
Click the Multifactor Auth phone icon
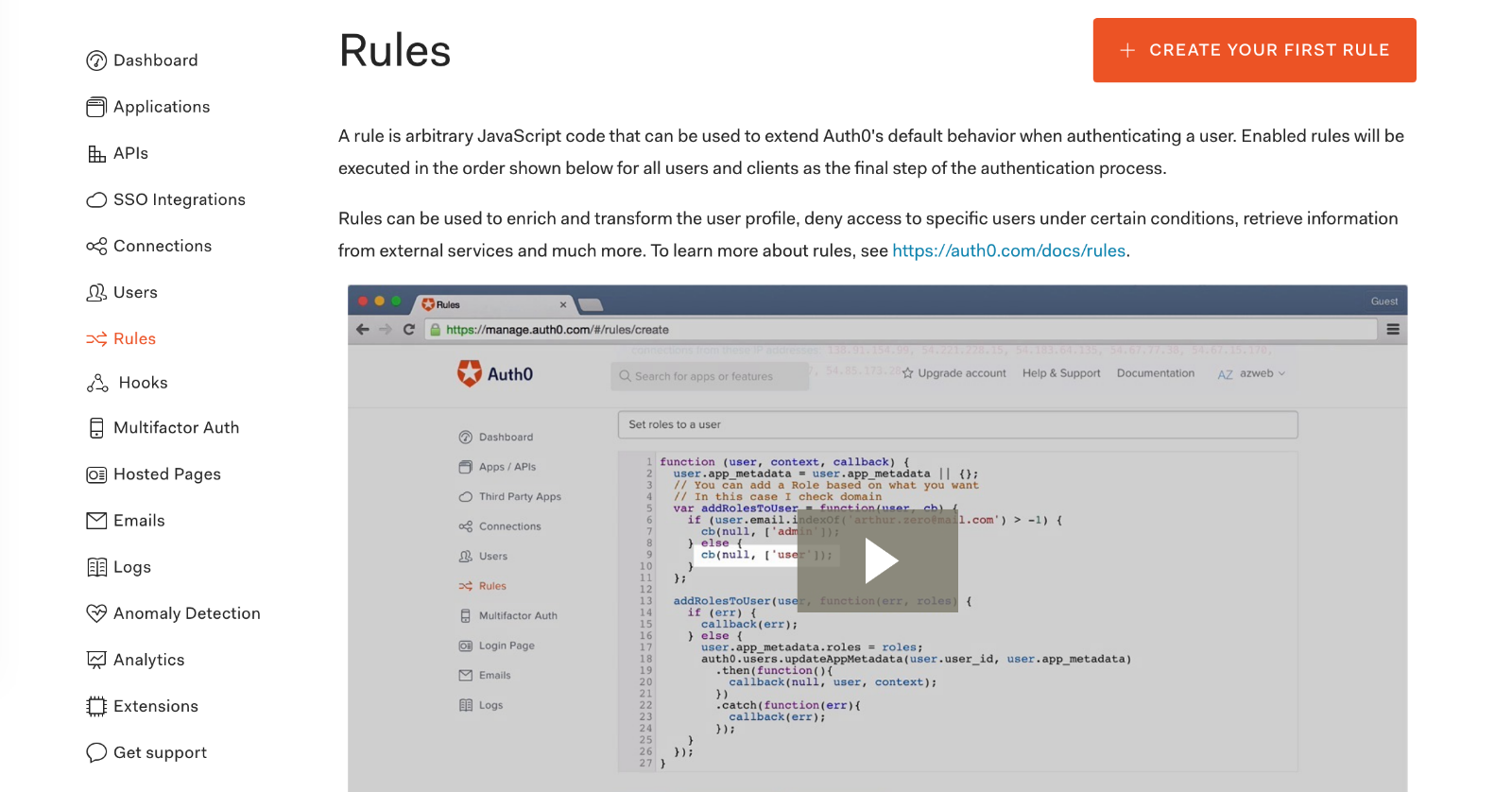[x=96, y=428]
